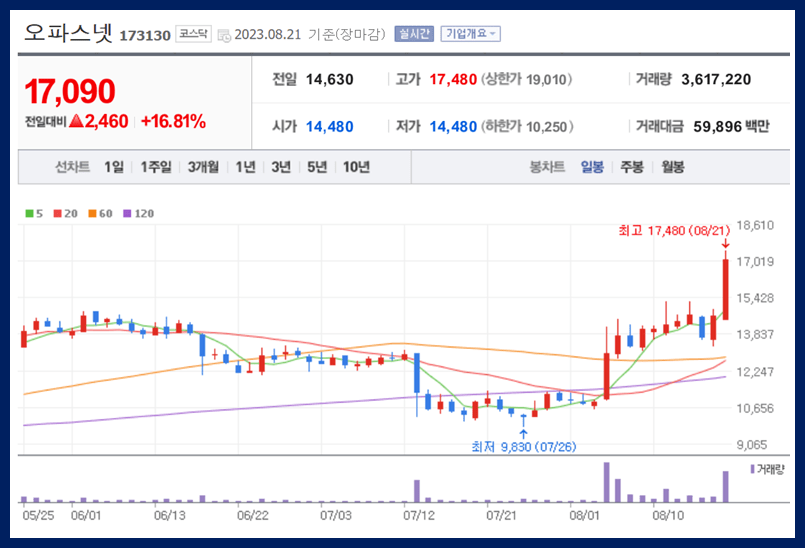Click the +16.81% change rate
The image size is (805, 548).
click(173, 122)
